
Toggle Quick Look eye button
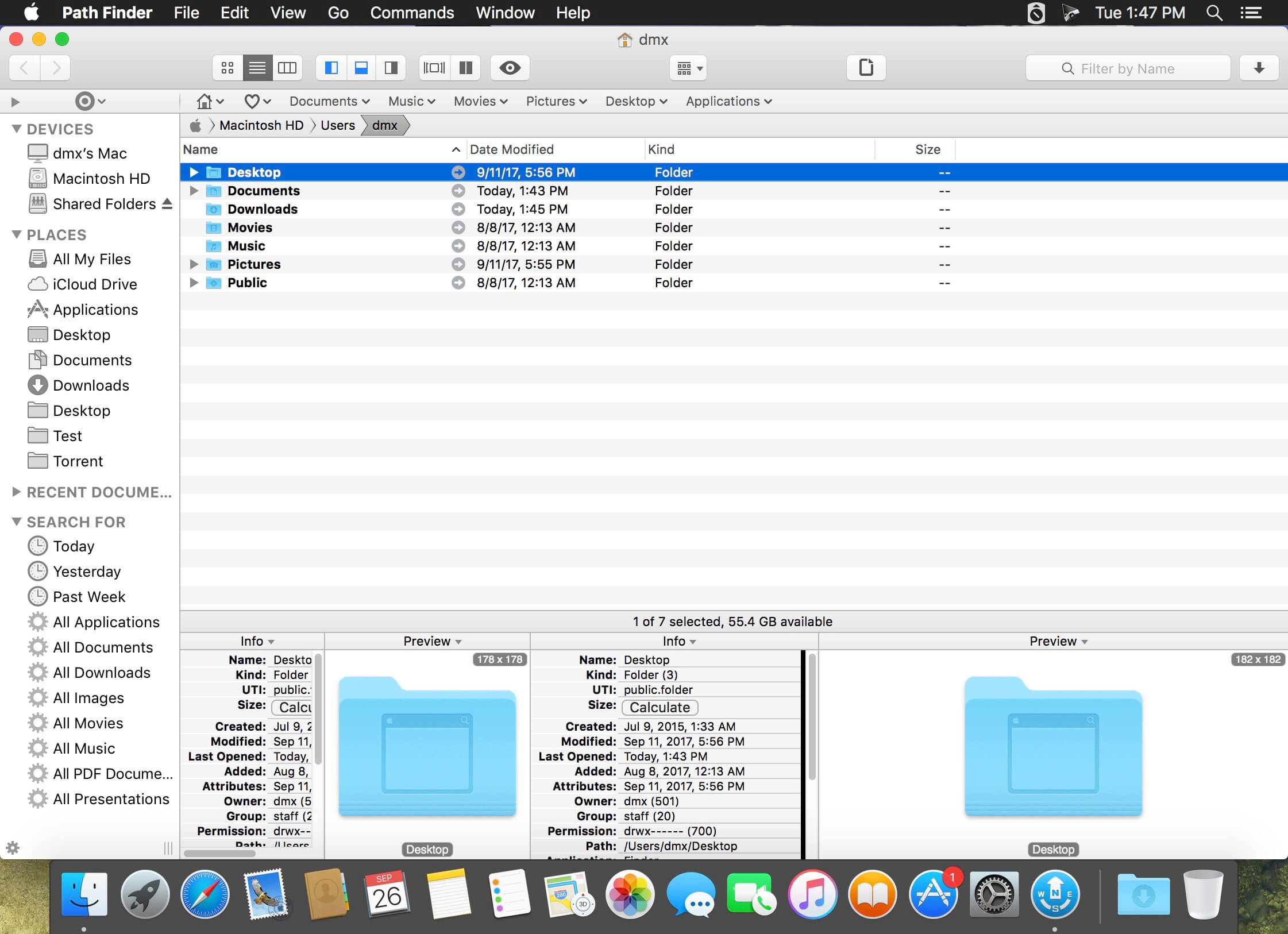click(510, 68)
